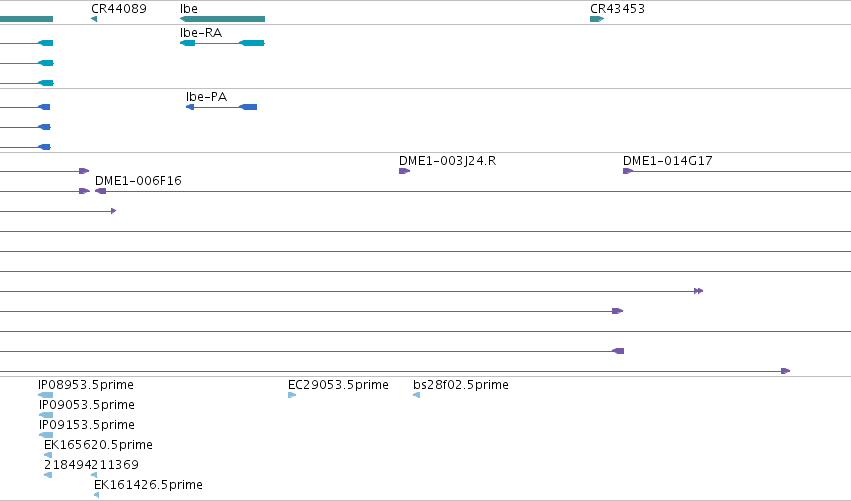
Task: Select the CR43453 gene arrow
Action: pyautogui.click(x=597, y=19)
